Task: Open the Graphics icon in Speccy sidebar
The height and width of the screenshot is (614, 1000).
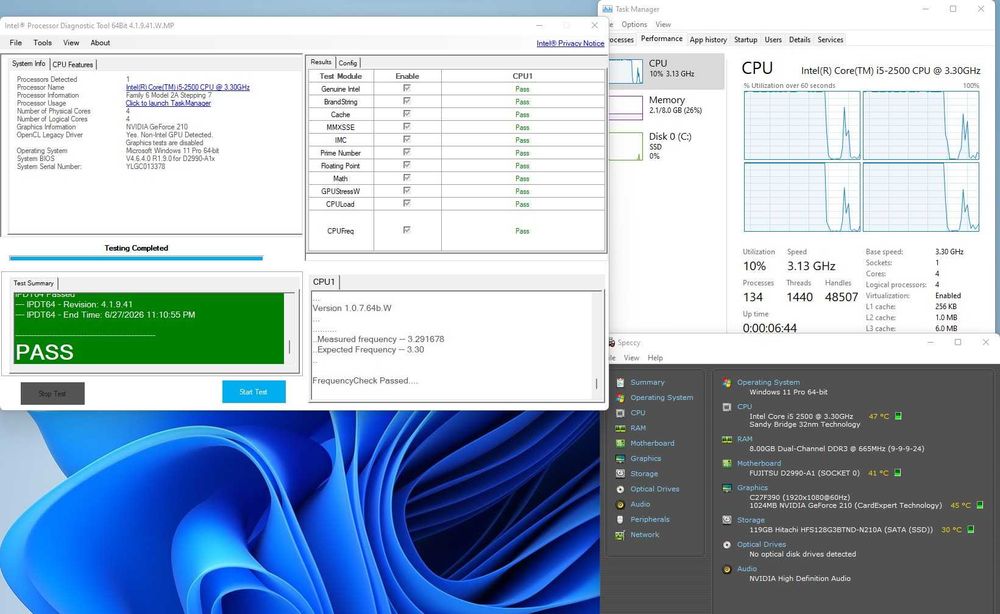Action: coord(620,459)
